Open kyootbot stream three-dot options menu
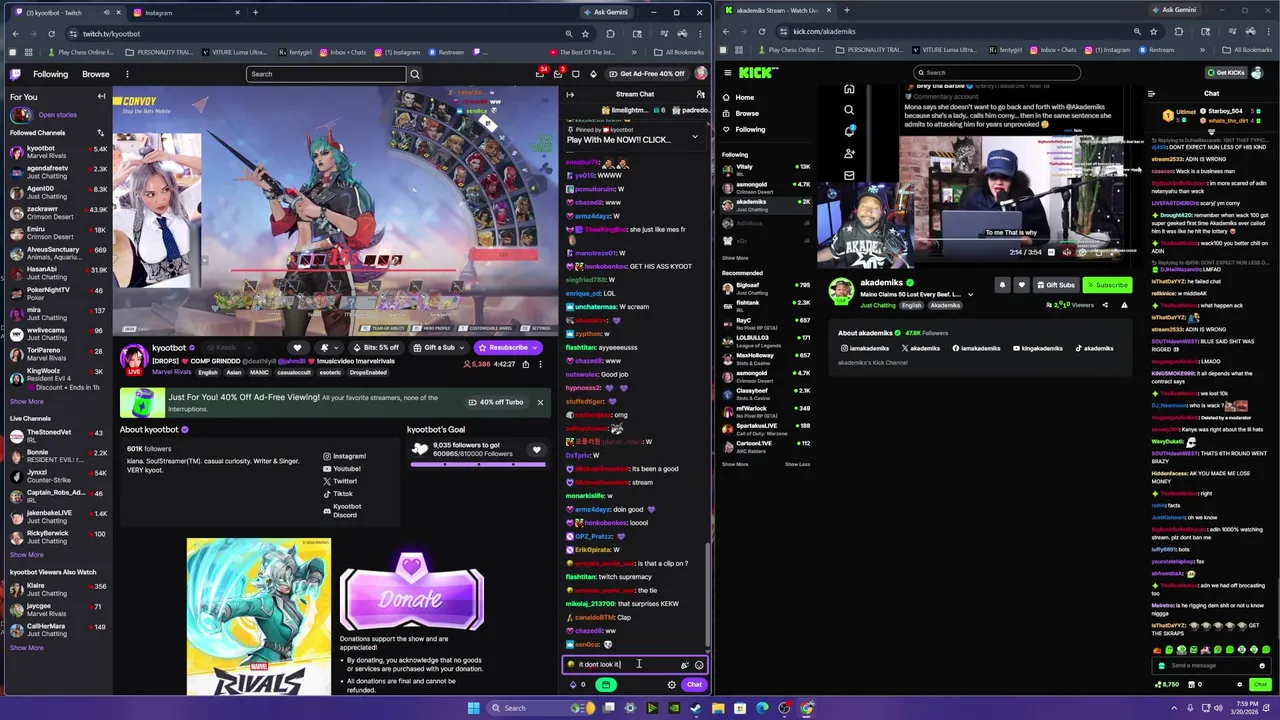This screenshot has width=1280, height=720. pos(540,364)
